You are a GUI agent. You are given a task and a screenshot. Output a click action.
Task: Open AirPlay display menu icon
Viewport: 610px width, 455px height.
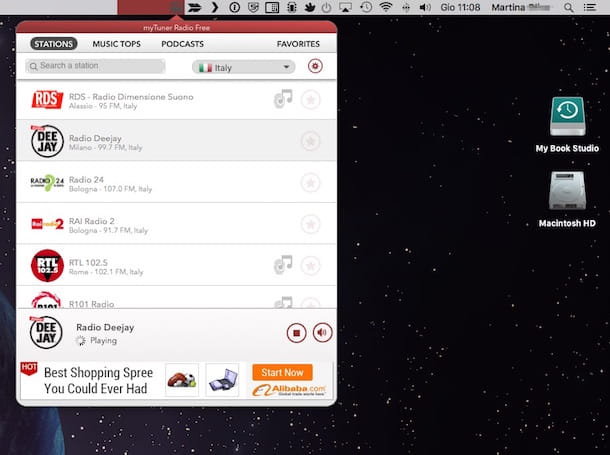click(x=345, y=7)
